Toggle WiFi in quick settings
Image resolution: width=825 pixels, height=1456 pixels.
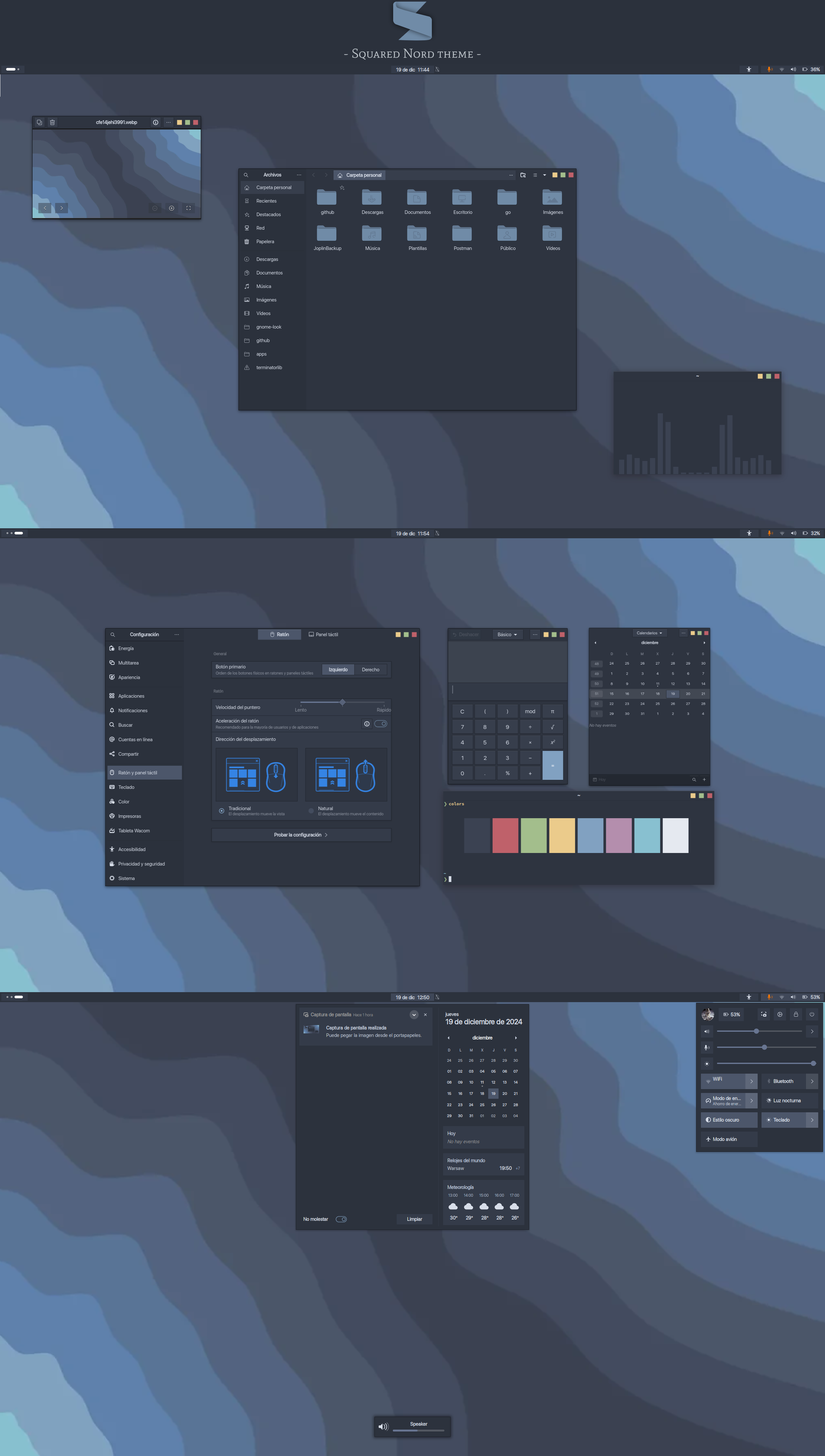point(723,1081)
